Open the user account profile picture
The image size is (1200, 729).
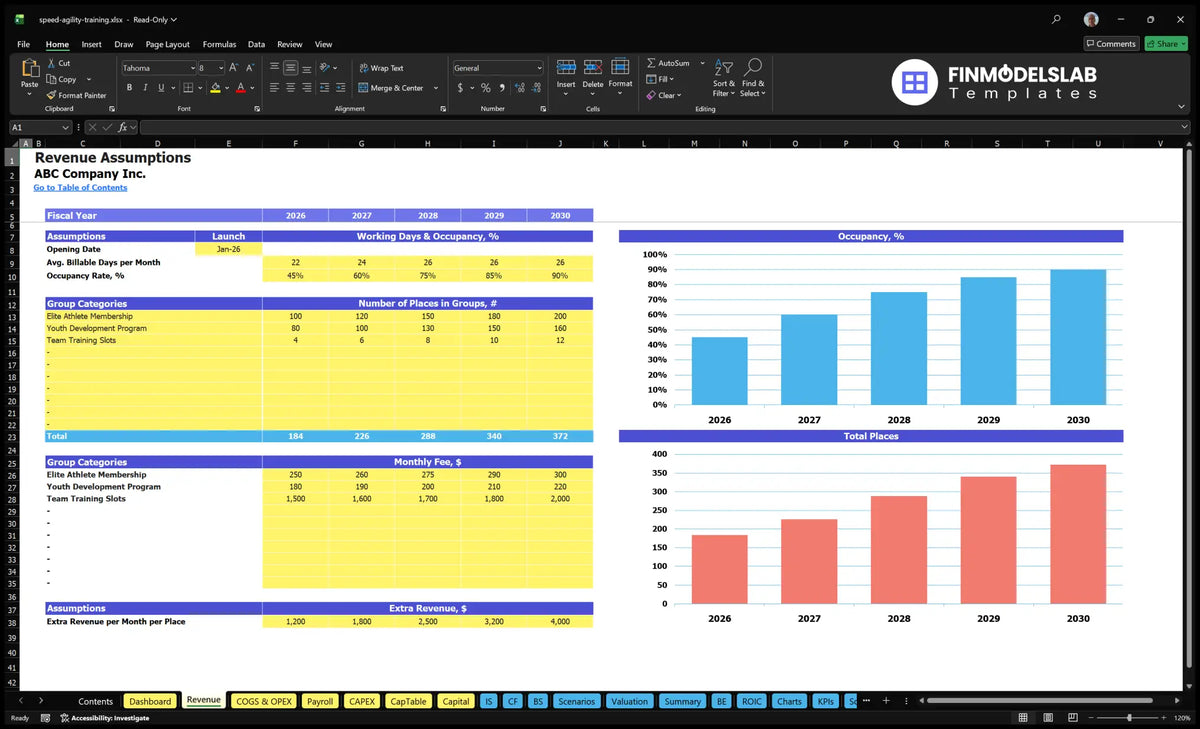1091,19
